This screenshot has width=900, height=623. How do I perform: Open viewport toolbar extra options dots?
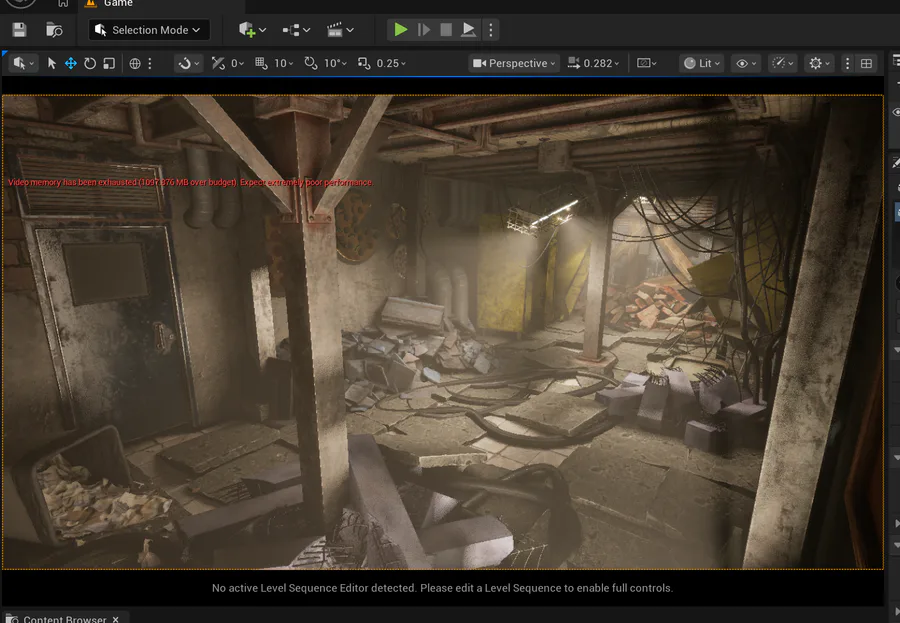847,63
